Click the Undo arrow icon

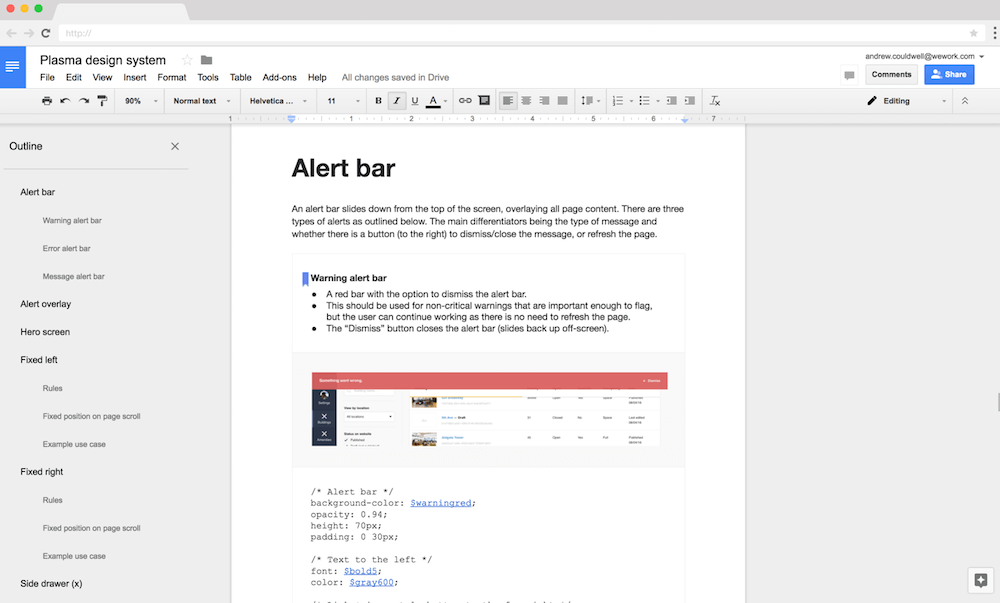pyautogui.click(x=66, y=101)
